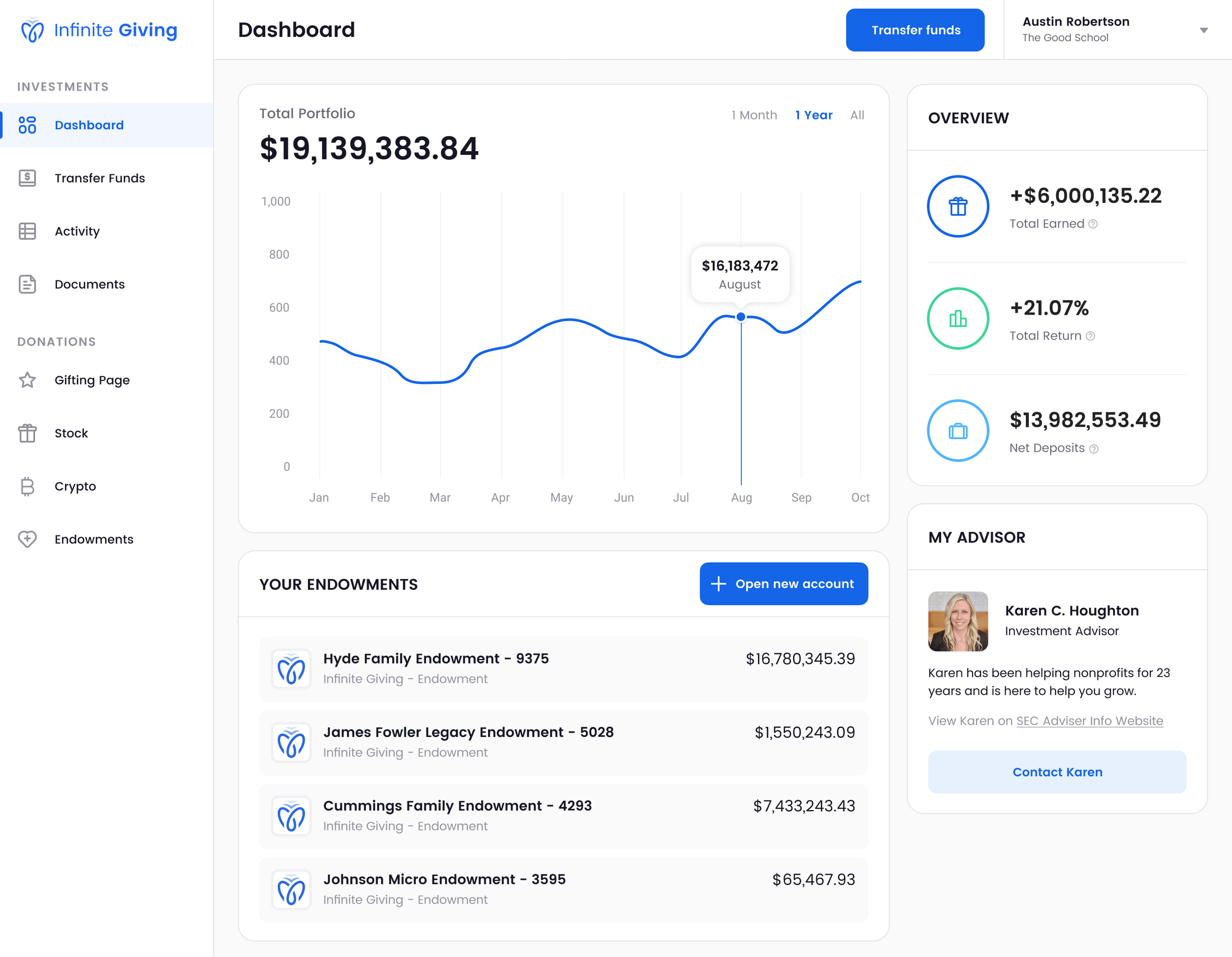Click the Transfer Funds sidebar icon
This screenshot has width=1232, height=957.
pyautogui.click(x=27, y=178)
